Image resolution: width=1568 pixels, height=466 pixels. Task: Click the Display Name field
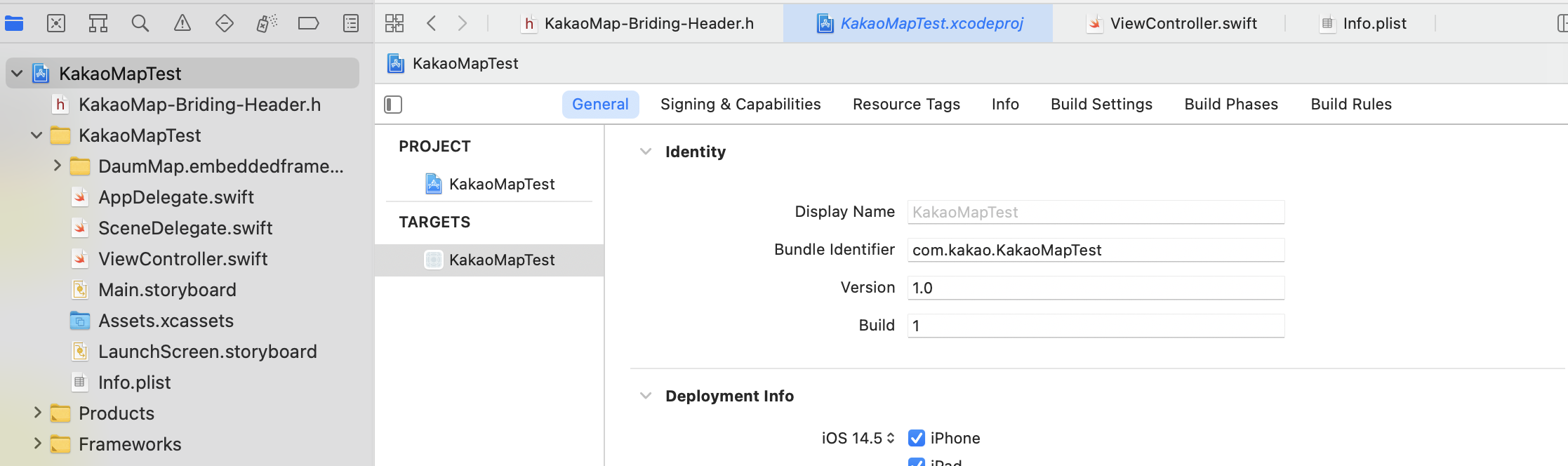coord(1096,212)
